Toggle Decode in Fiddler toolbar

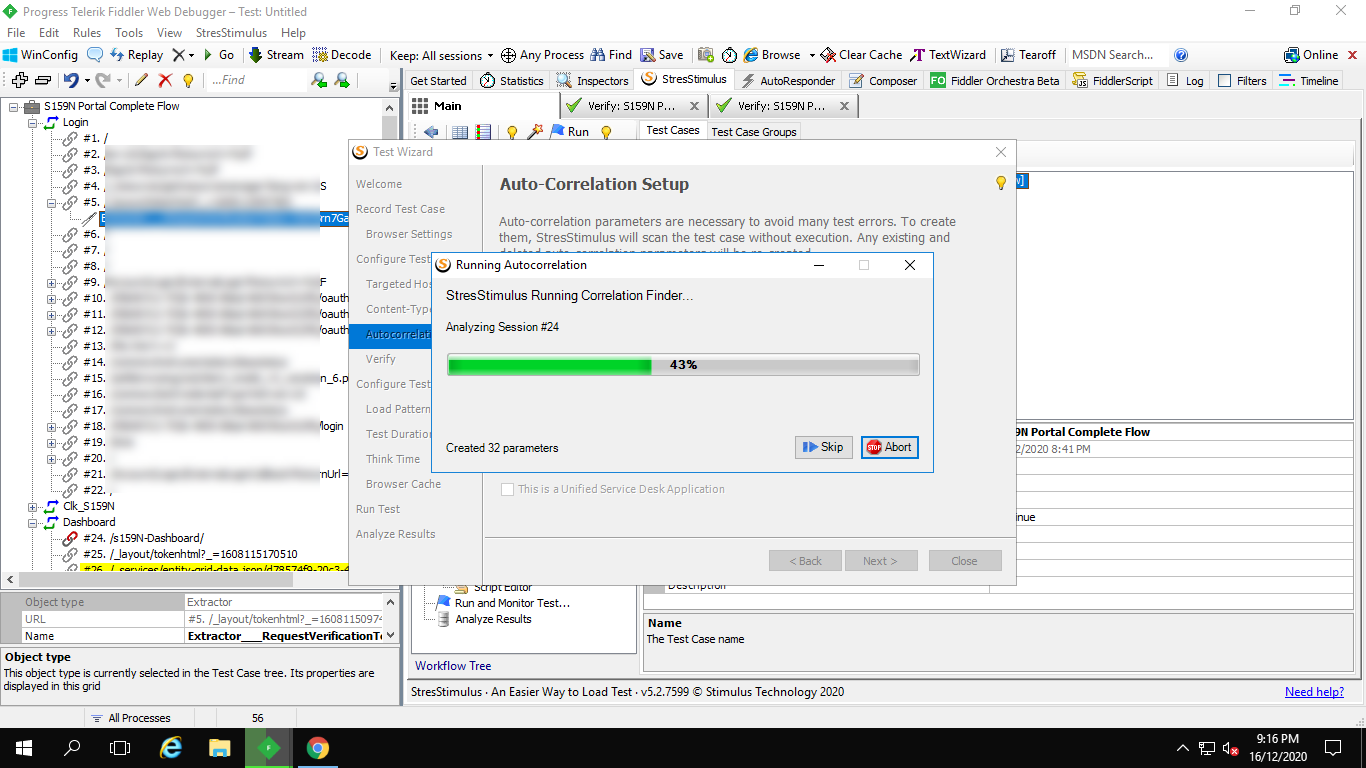click(342, 55)
